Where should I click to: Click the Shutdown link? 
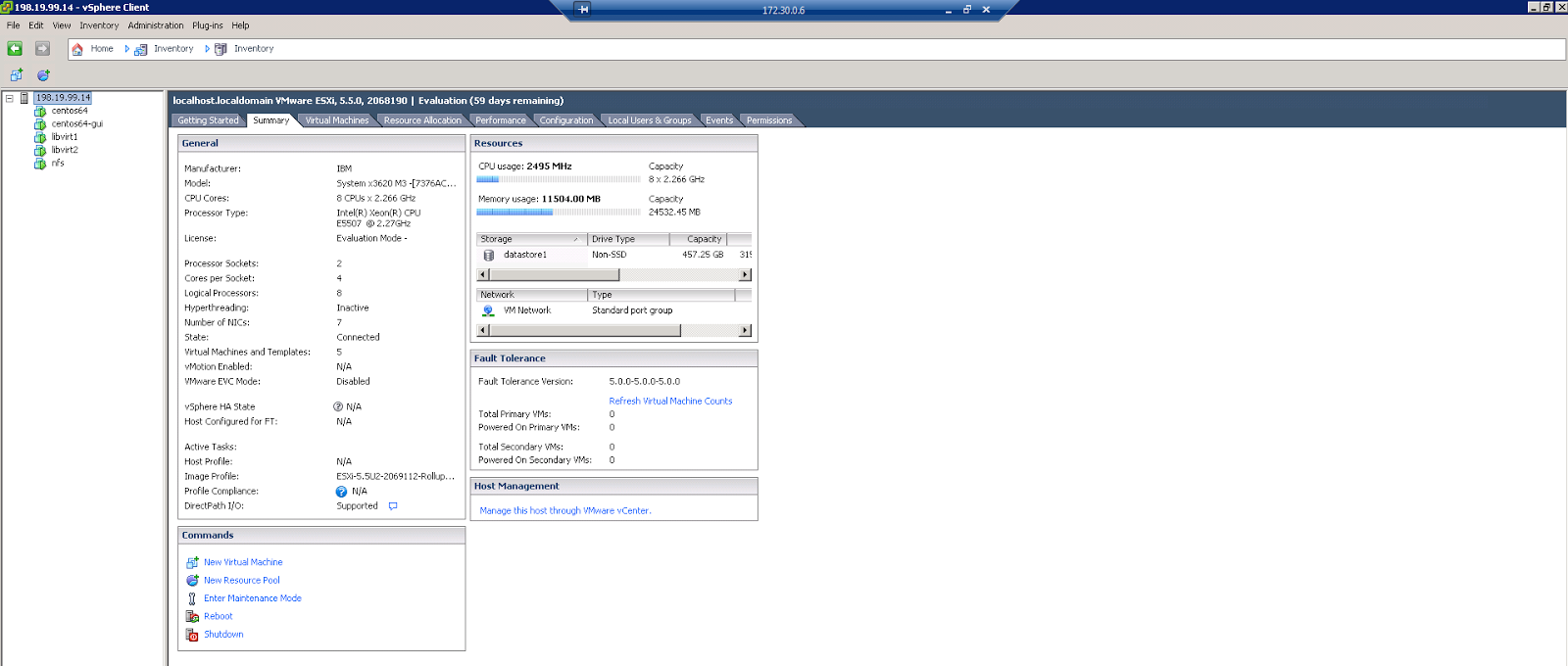click(223, 635)
